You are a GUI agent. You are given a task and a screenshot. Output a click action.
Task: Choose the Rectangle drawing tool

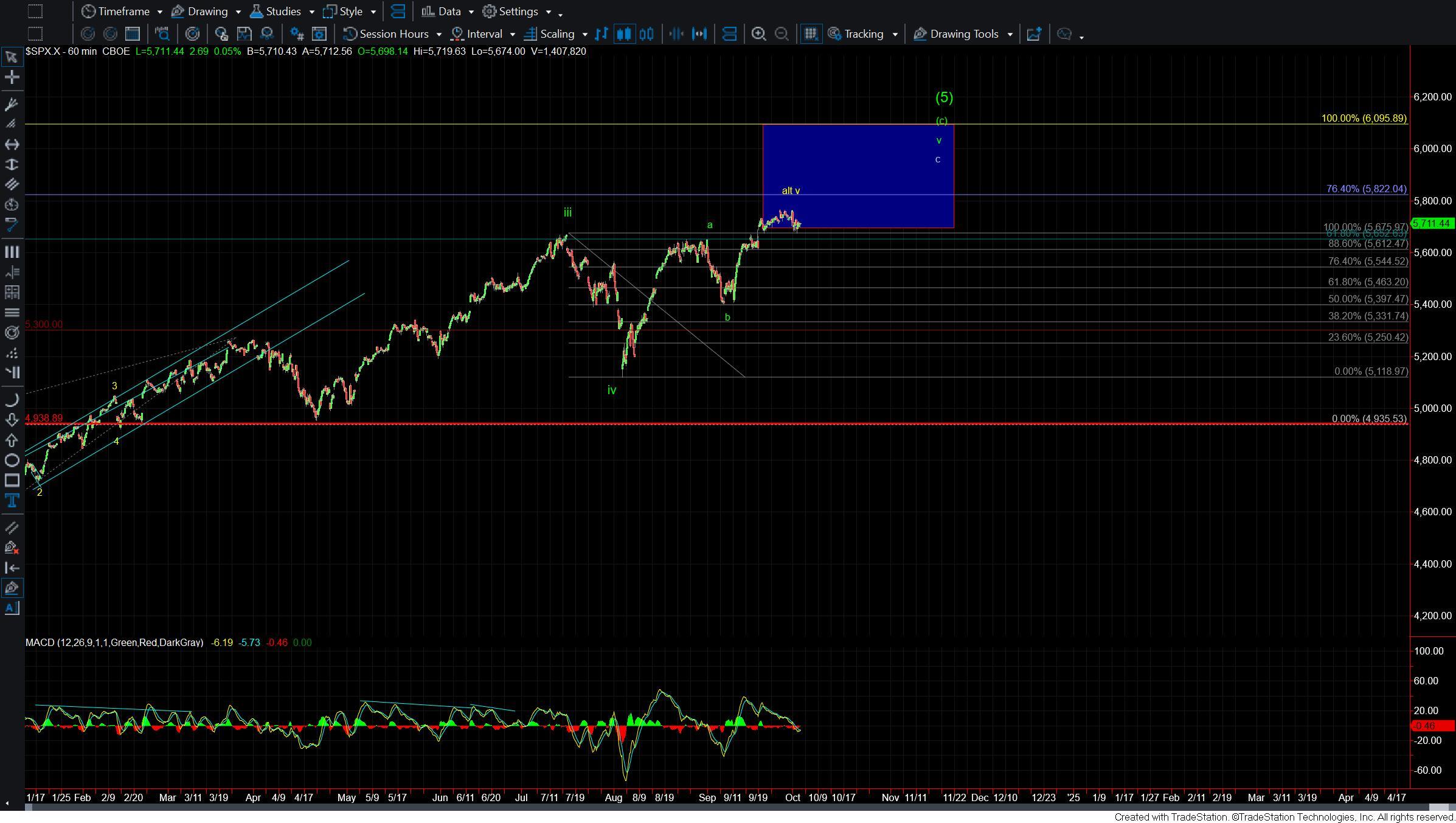pos(12,481)
